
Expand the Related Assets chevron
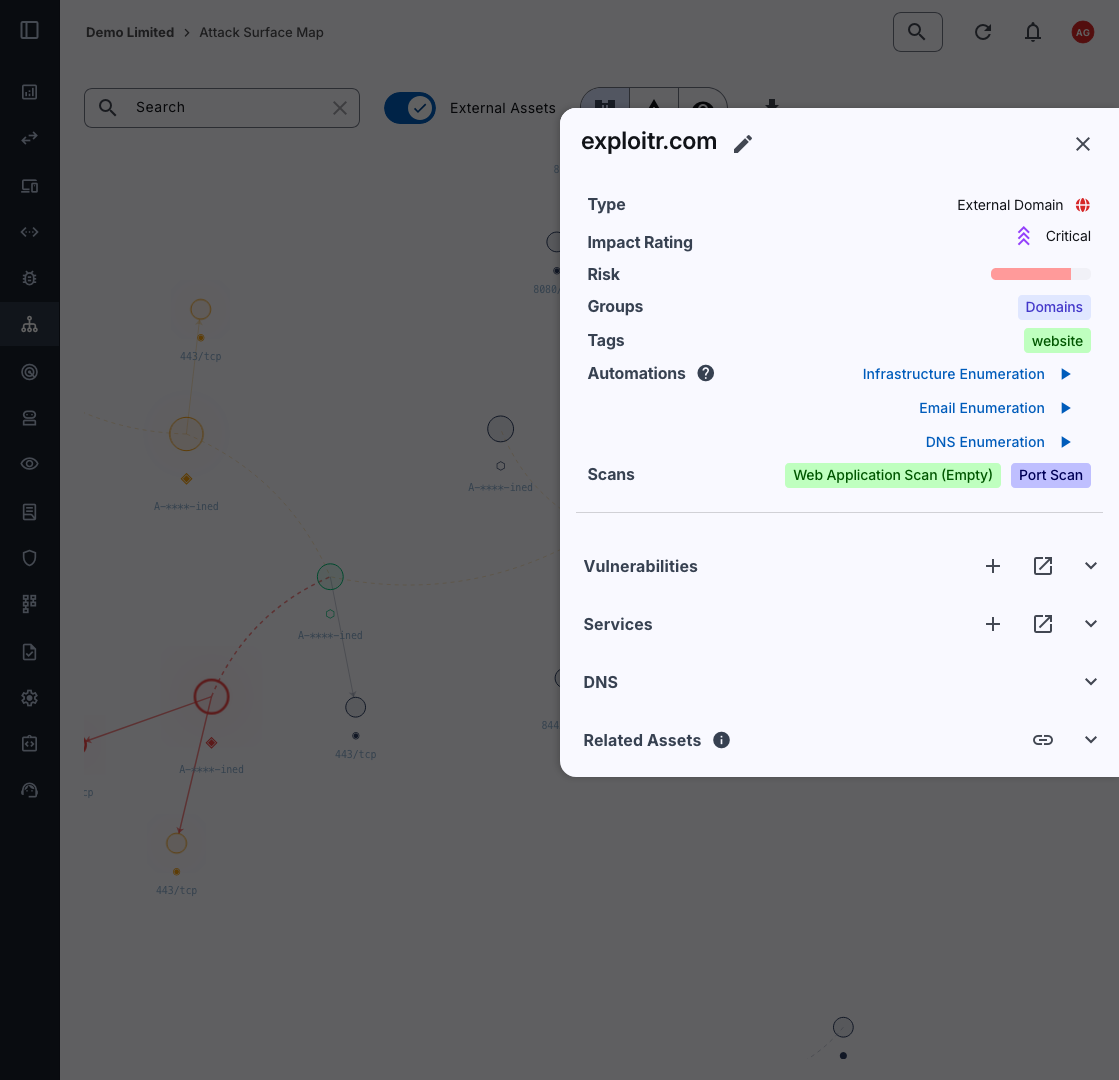pos(1091,740)
